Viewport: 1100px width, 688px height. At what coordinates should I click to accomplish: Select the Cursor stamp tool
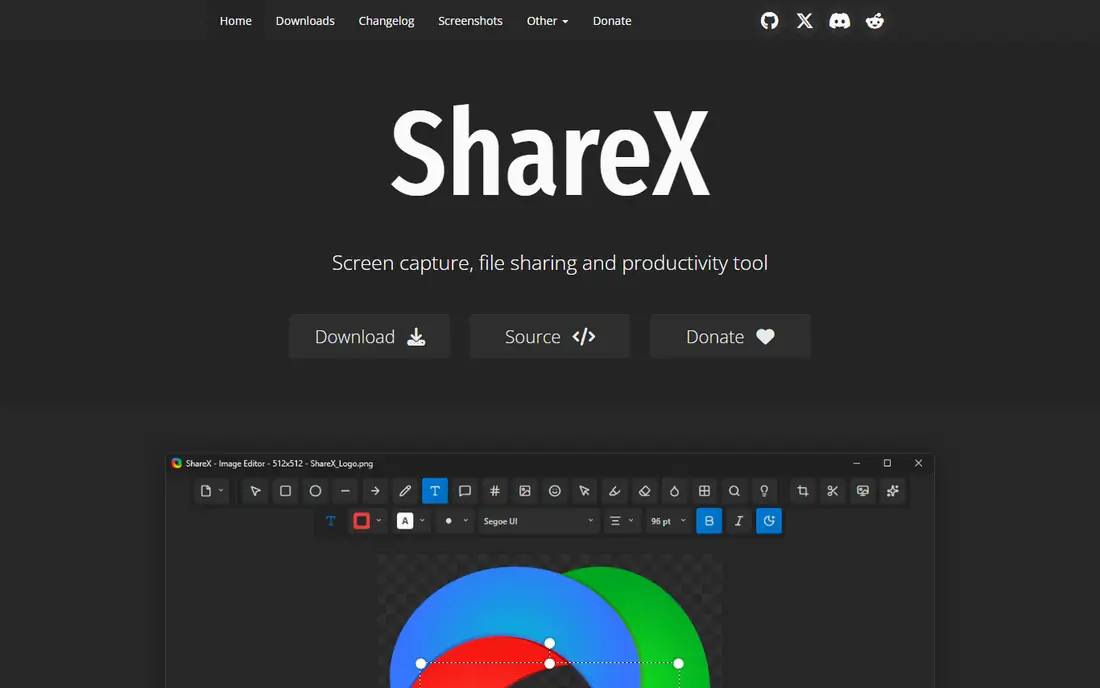584,491
